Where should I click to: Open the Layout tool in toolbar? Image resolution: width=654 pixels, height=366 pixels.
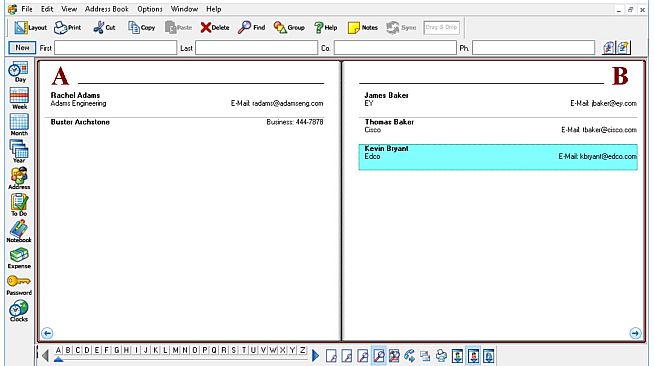(30, 28)
